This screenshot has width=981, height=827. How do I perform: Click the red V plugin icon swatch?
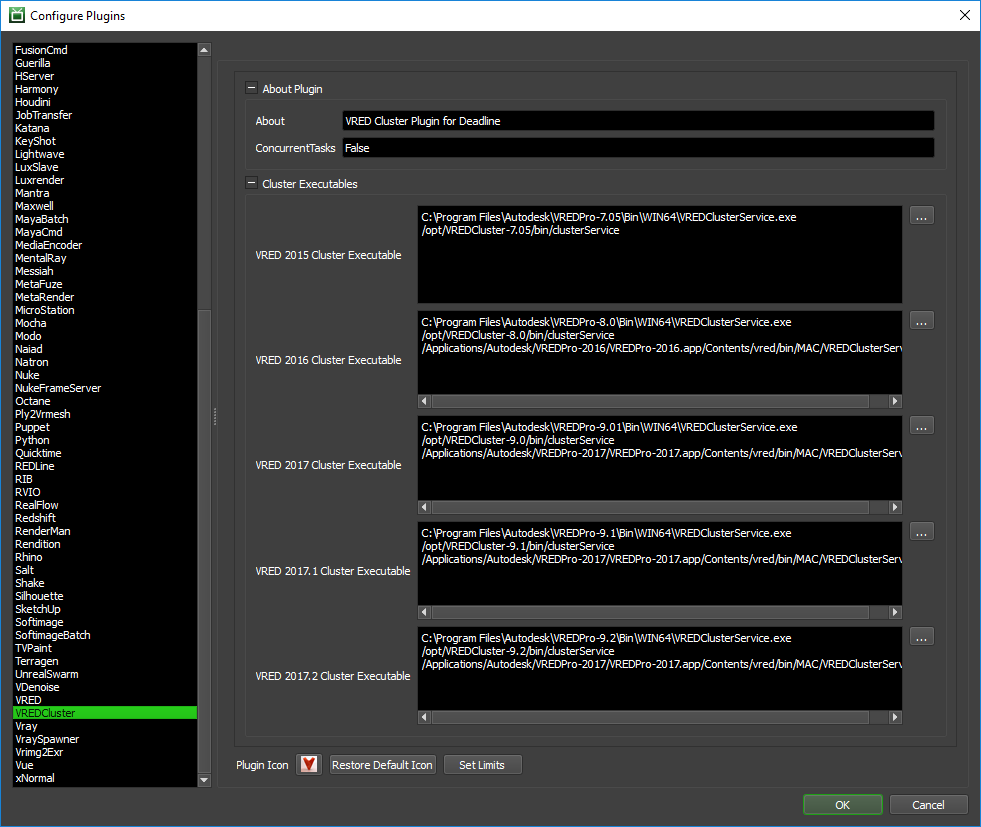click(x=308, y=764)
